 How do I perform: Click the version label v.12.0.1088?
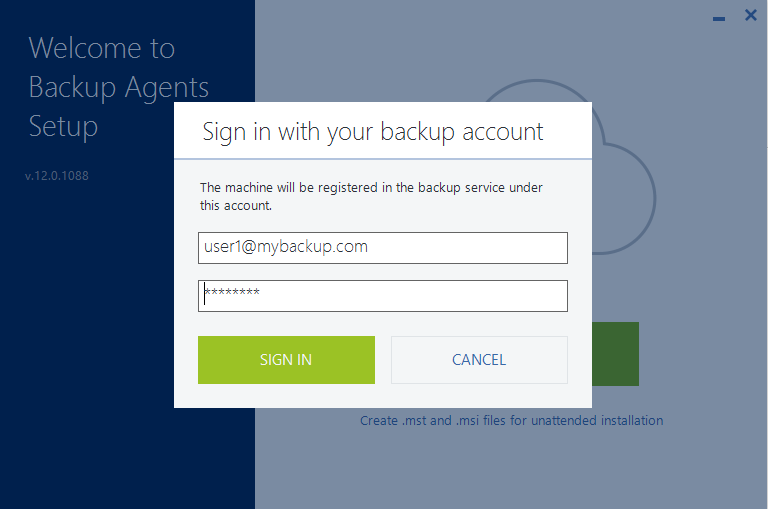[x=57, y=175]
